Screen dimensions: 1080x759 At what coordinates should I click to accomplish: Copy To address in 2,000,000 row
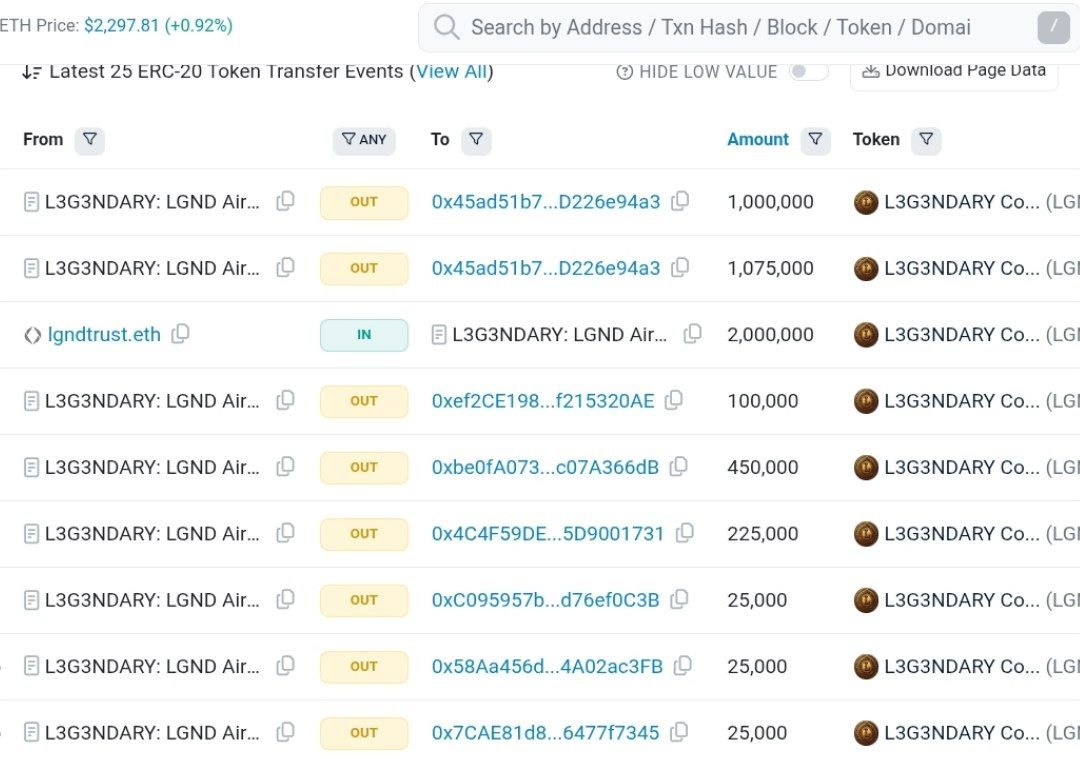tap(692, 334)
